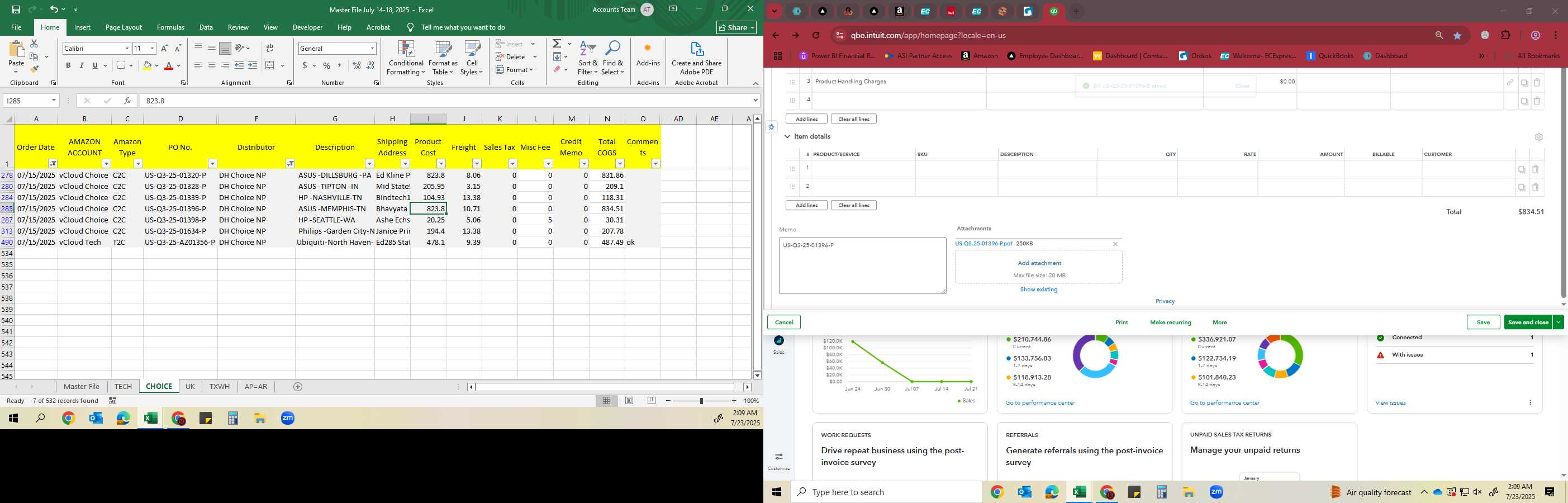Click the Accounting dollar format icon
This screenshot has height=503, width=1568.
[305, 65]
